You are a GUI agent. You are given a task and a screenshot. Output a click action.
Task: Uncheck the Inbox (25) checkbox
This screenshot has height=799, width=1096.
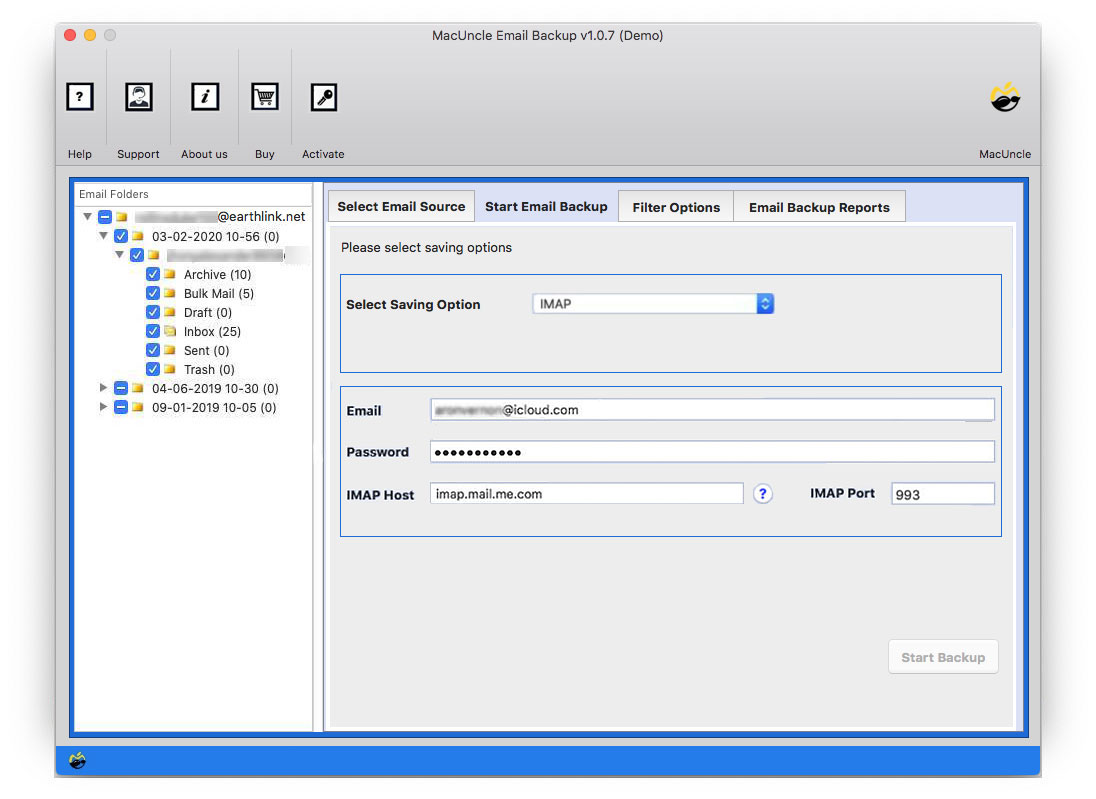click(152, 331)
